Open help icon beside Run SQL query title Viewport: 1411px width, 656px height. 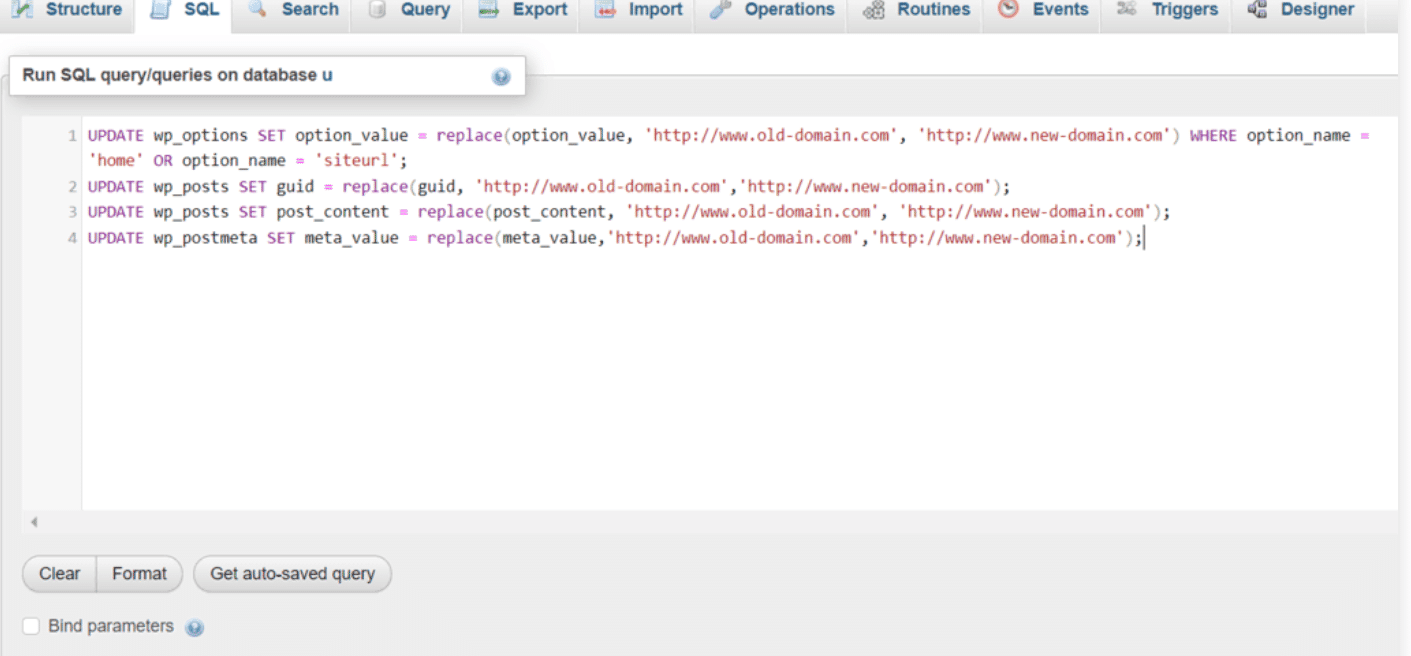(x=501, y=77)
